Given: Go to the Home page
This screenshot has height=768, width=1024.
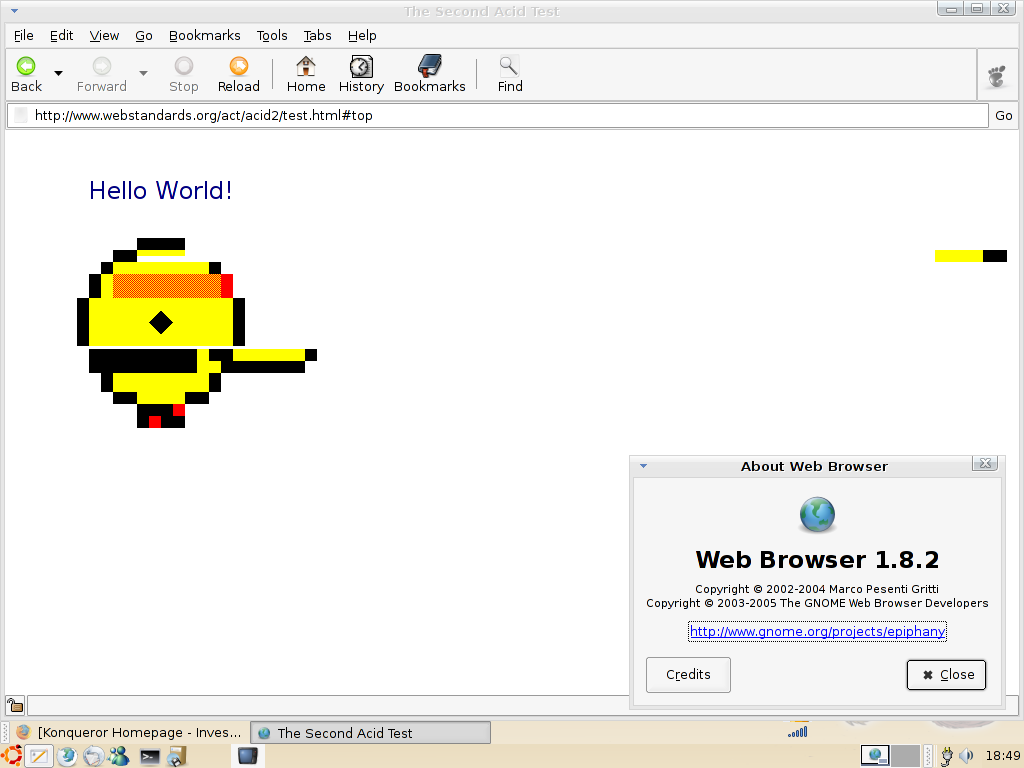Looking at the screenshot, I should [306, 74].
